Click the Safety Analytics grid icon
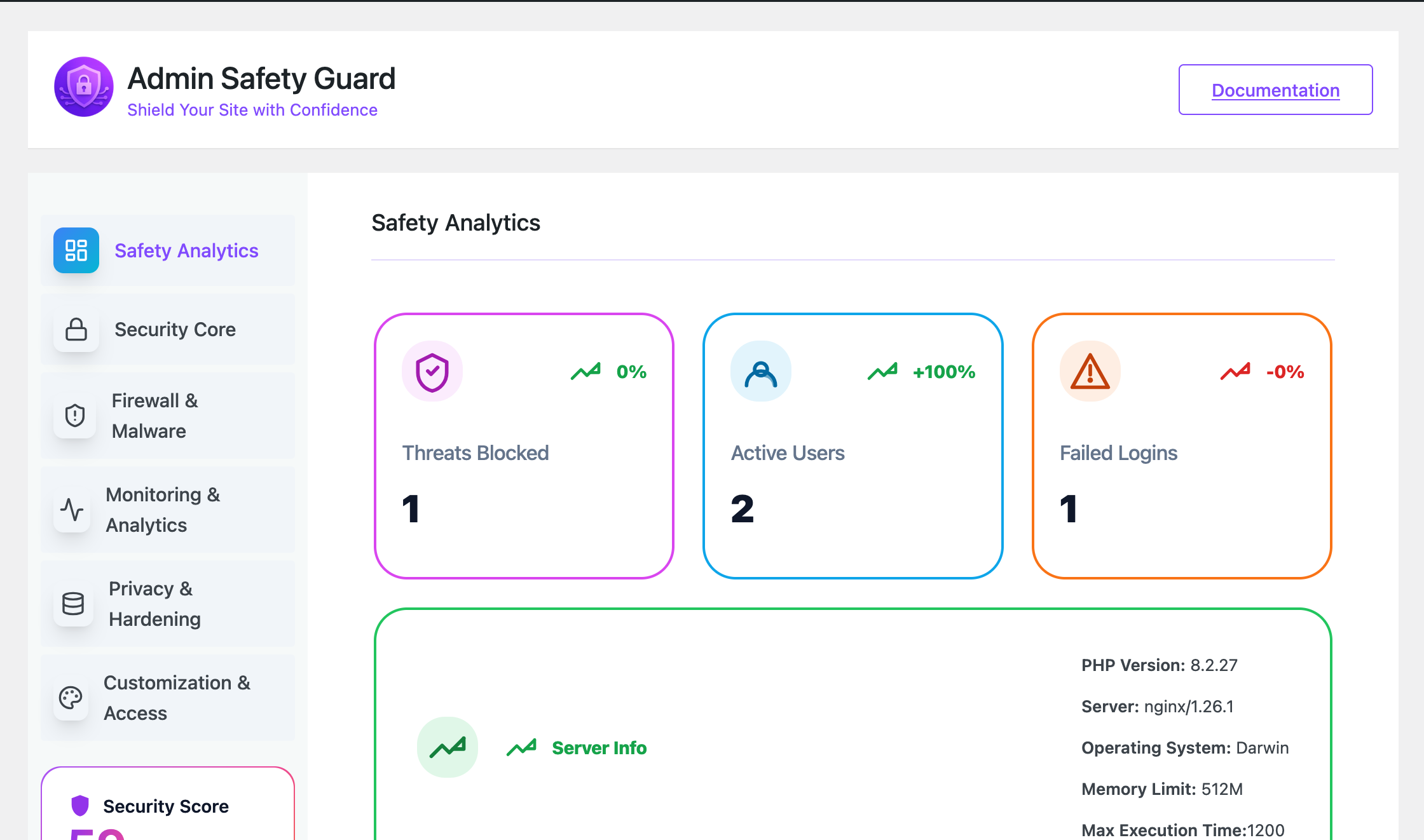1424x840 pixels. (76, 250)
